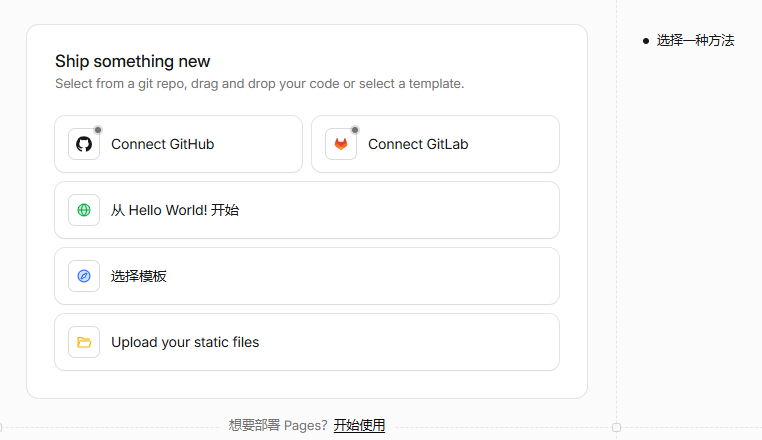Screen dimensions: 762x440
Task: Click the blue compass template icon
Action: 84,276
